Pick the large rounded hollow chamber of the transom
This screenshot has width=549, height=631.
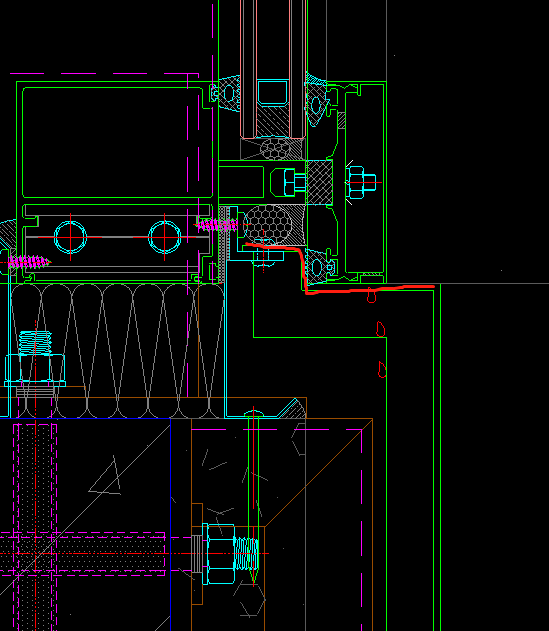pos(118,142)
